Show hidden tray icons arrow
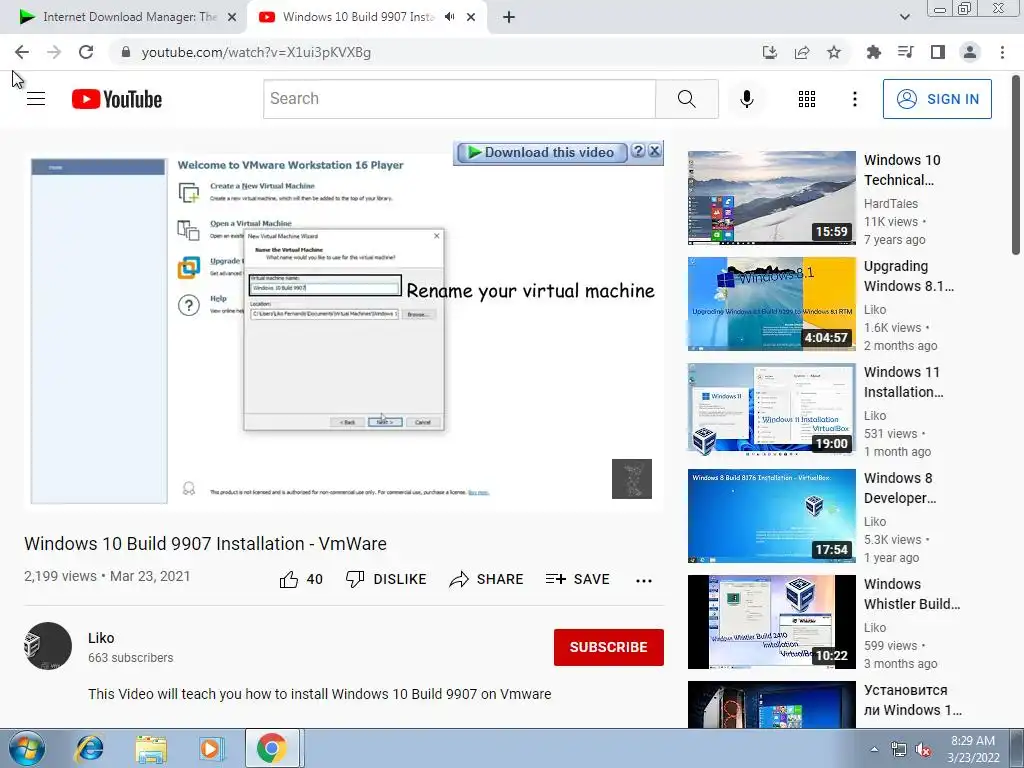 tap(874, 749)
